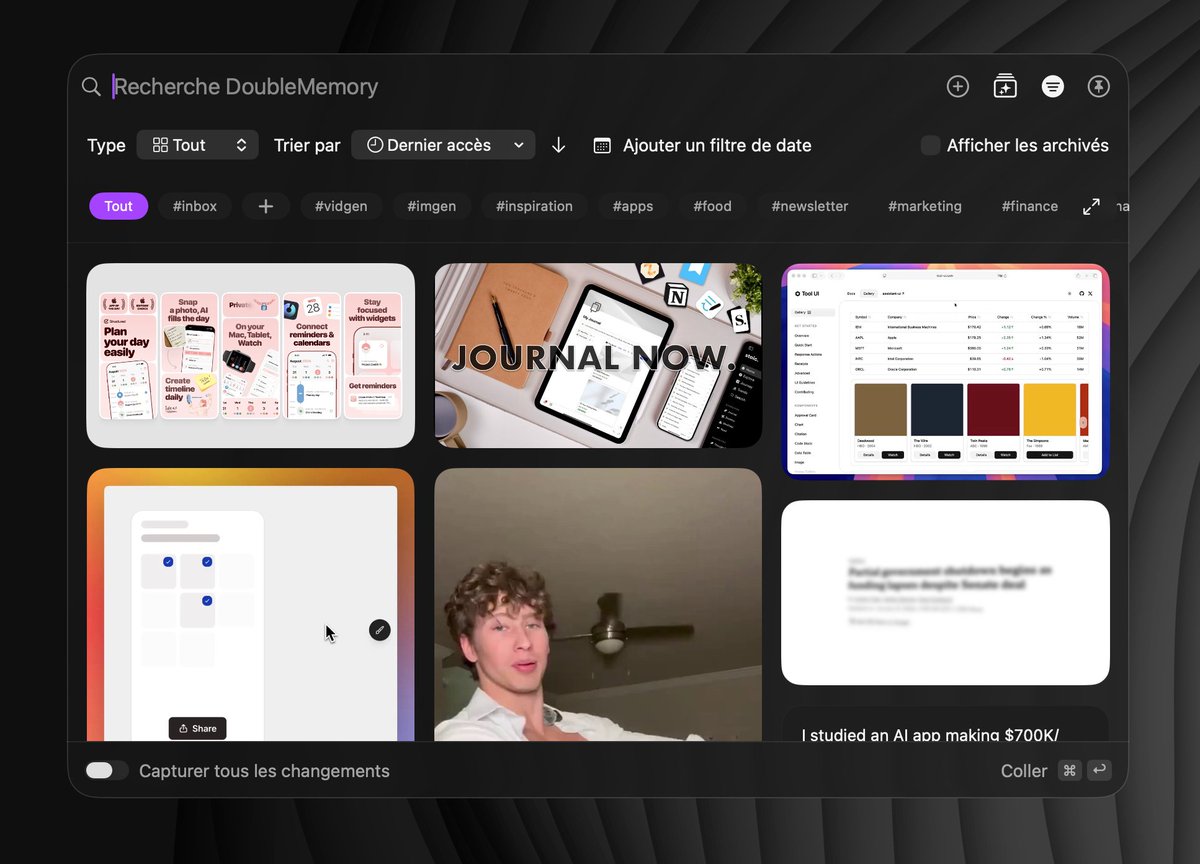This screenshot has height=864, width=1200.
Task: Click the plus circle add icon
Action: pyautogui.click(x=957, y=87)
